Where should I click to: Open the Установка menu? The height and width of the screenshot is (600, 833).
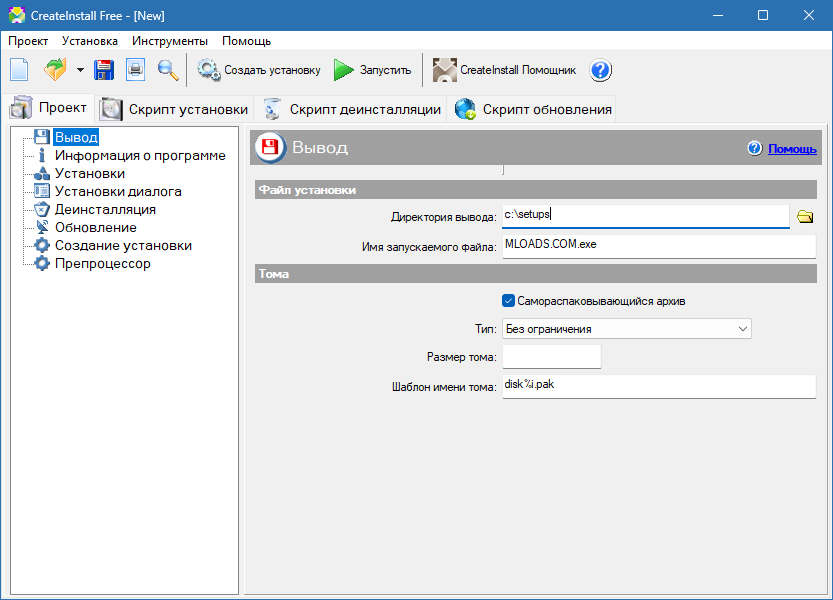tap(89, 41)
